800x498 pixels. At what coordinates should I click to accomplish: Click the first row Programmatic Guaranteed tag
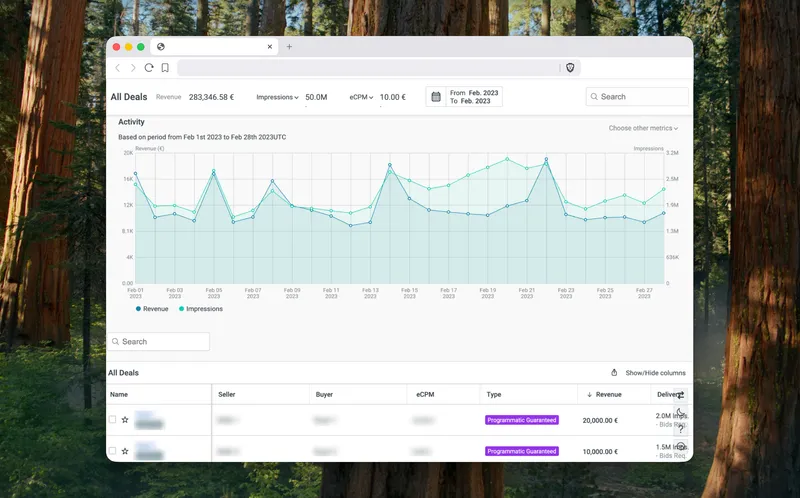click(521, 420)
